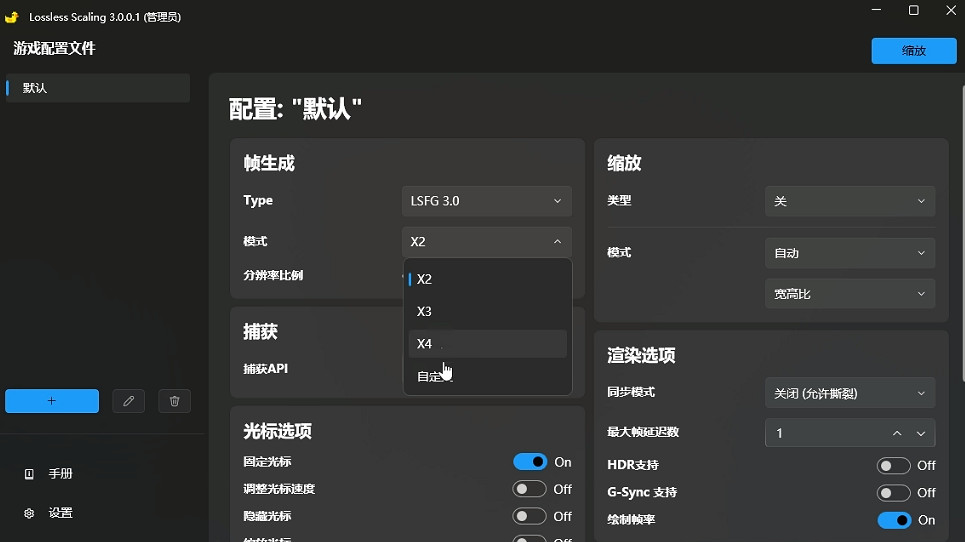Turn on G-Sync 支持 switch

[894, 493]
